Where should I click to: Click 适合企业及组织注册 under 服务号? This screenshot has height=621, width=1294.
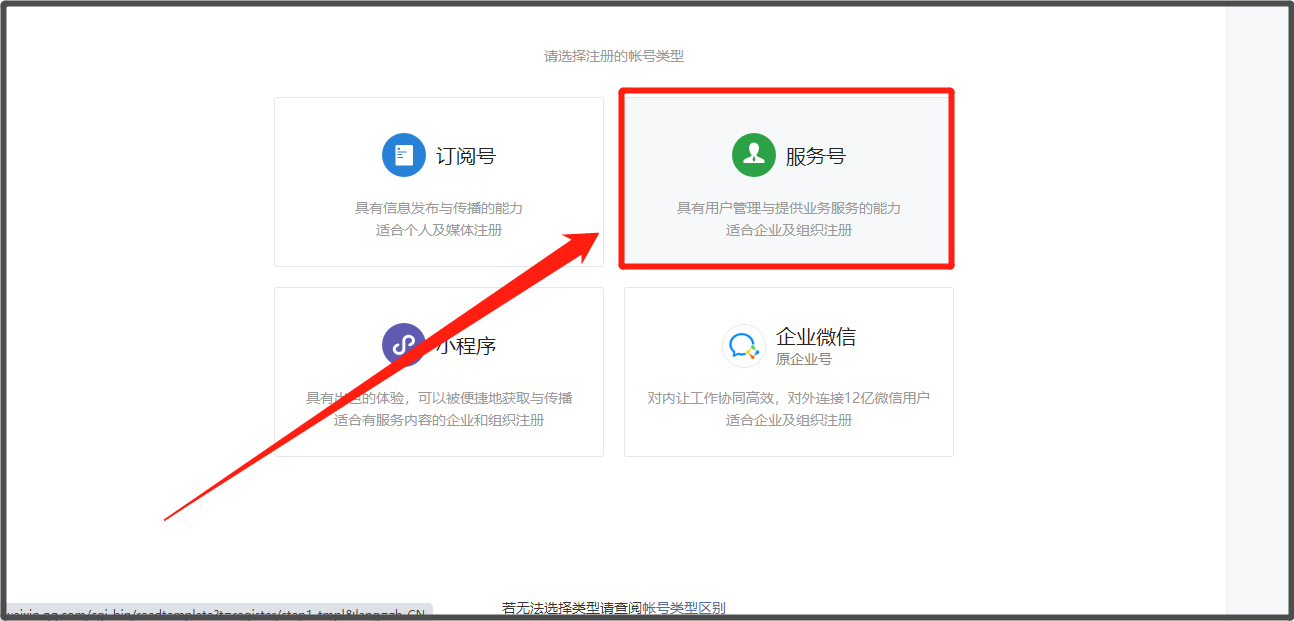[x=789, y=230]
